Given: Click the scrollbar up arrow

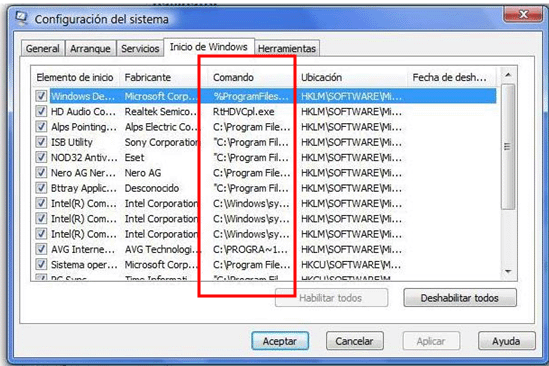Looking at the screenshot, I should coord(508,75).
